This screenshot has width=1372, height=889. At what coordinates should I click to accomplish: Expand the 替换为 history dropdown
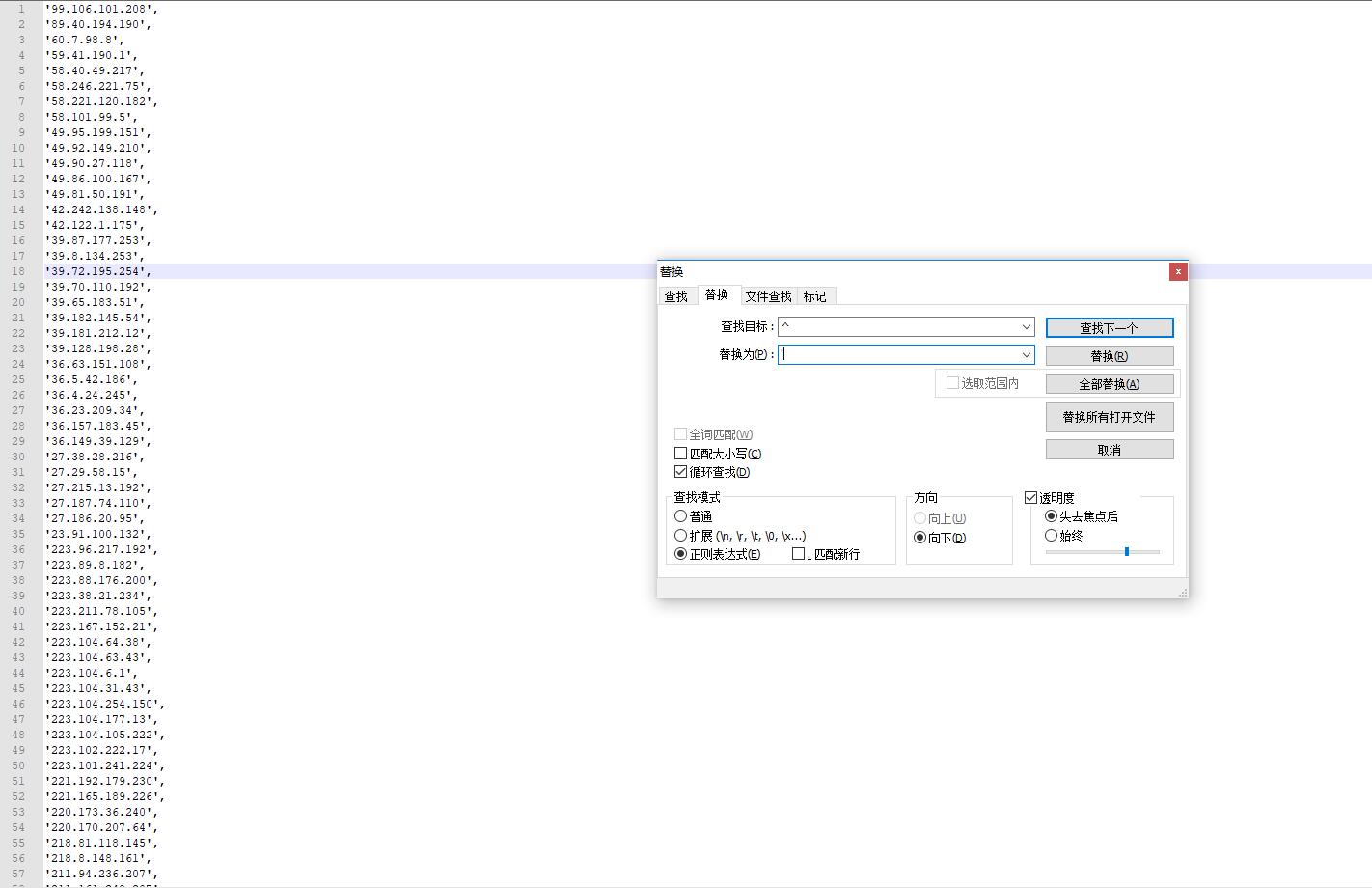tap(1027, 355)
